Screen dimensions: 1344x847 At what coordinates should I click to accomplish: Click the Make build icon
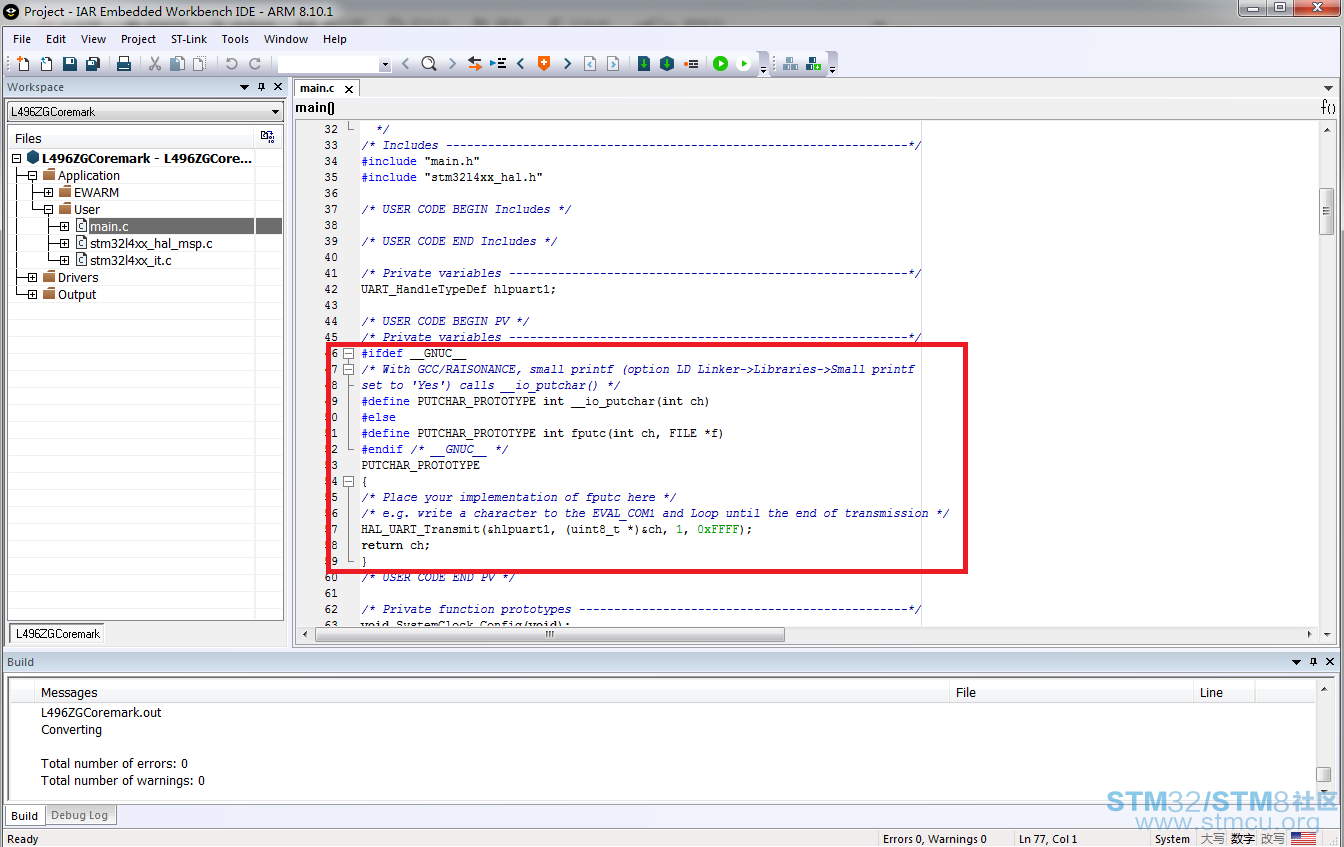[x=667, y=64]
